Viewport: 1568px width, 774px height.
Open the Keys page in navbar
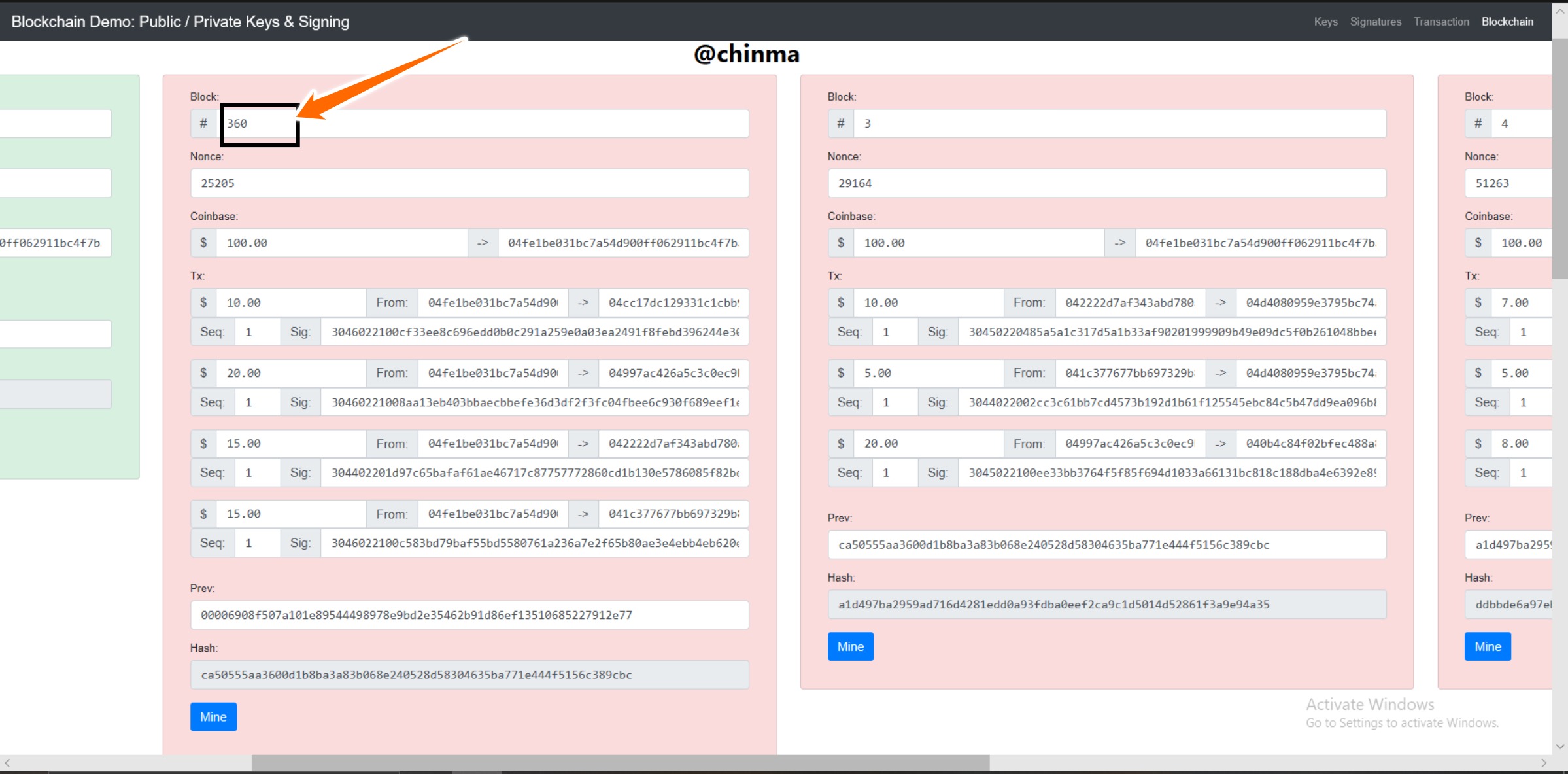pyautogui.click(x=1325, y=22)
